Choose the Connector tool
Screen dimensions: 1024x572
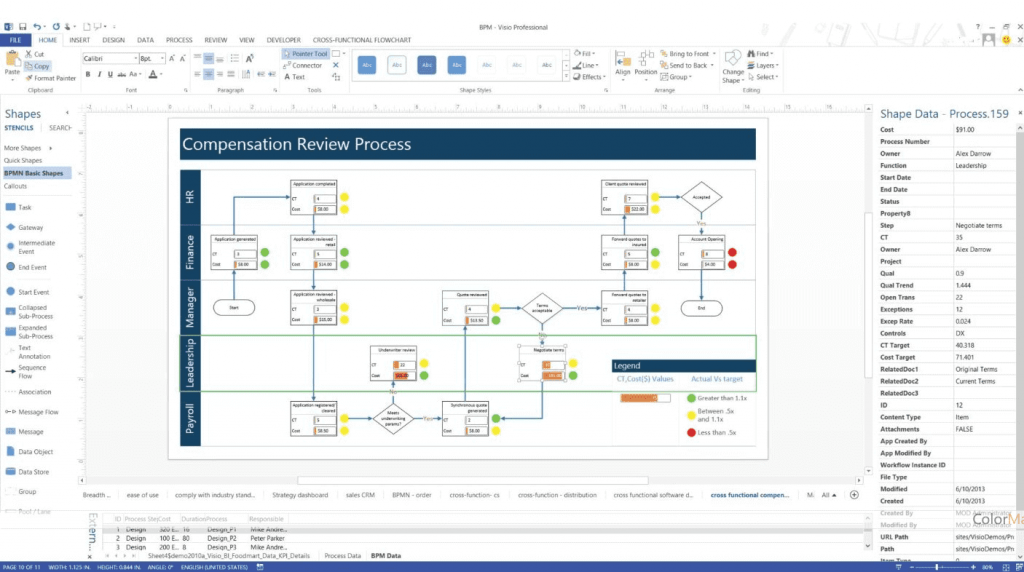[x=305, y=66]
